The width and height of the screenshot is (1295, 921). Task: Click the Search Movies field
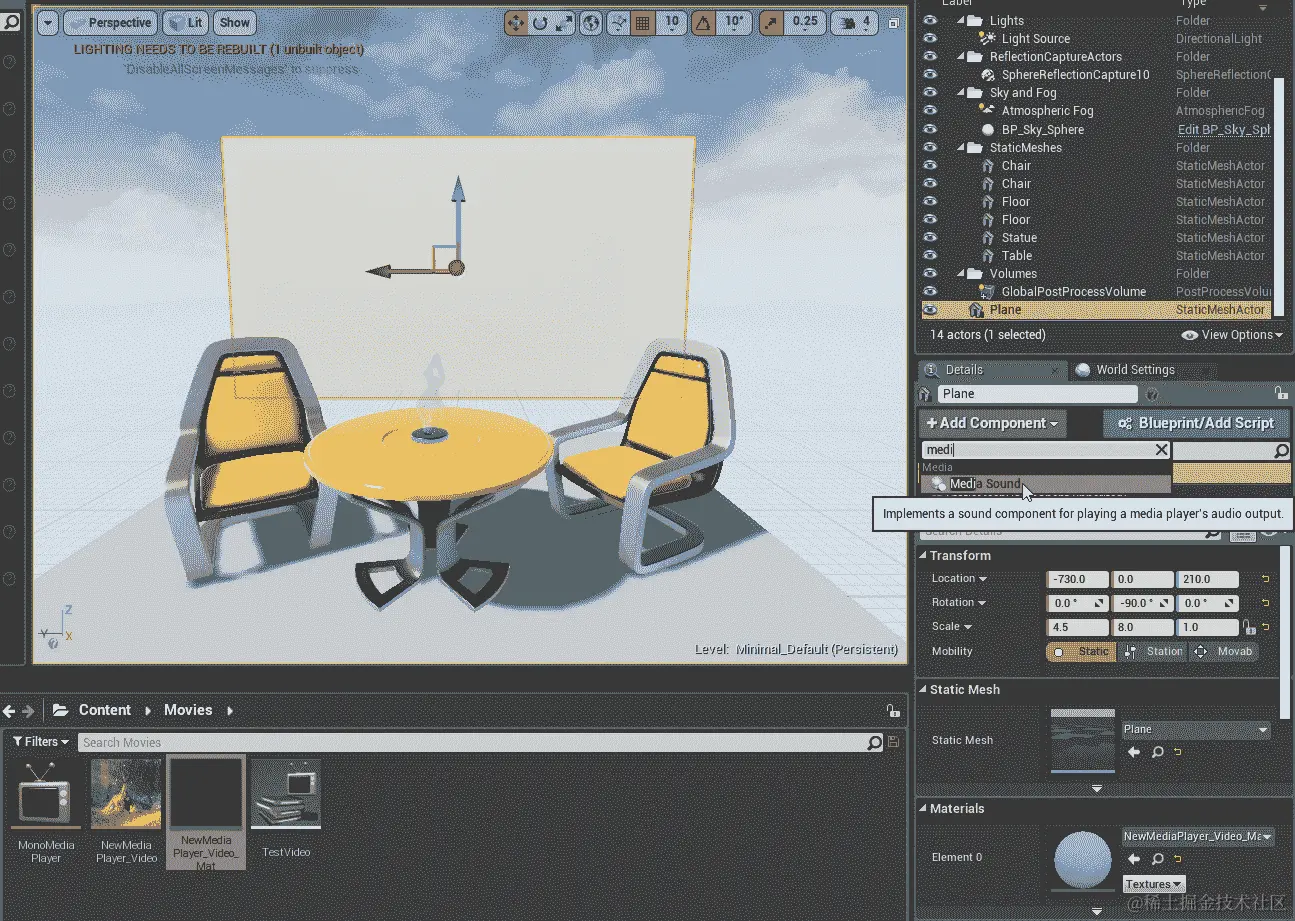[x=472, y=742]
